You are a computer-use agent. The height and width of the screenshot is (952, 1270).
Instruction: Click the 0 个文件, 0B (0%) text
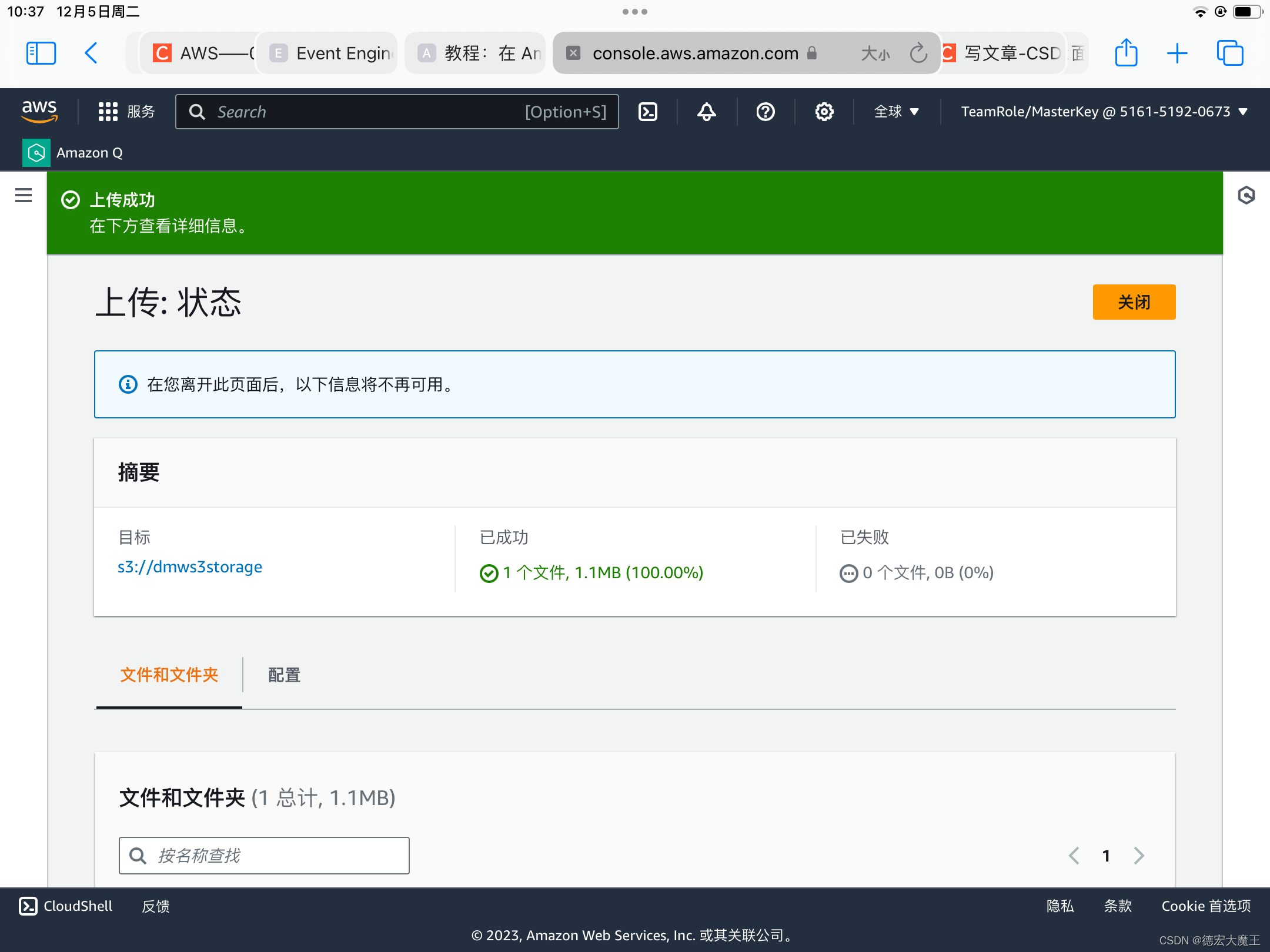point(928,573)
